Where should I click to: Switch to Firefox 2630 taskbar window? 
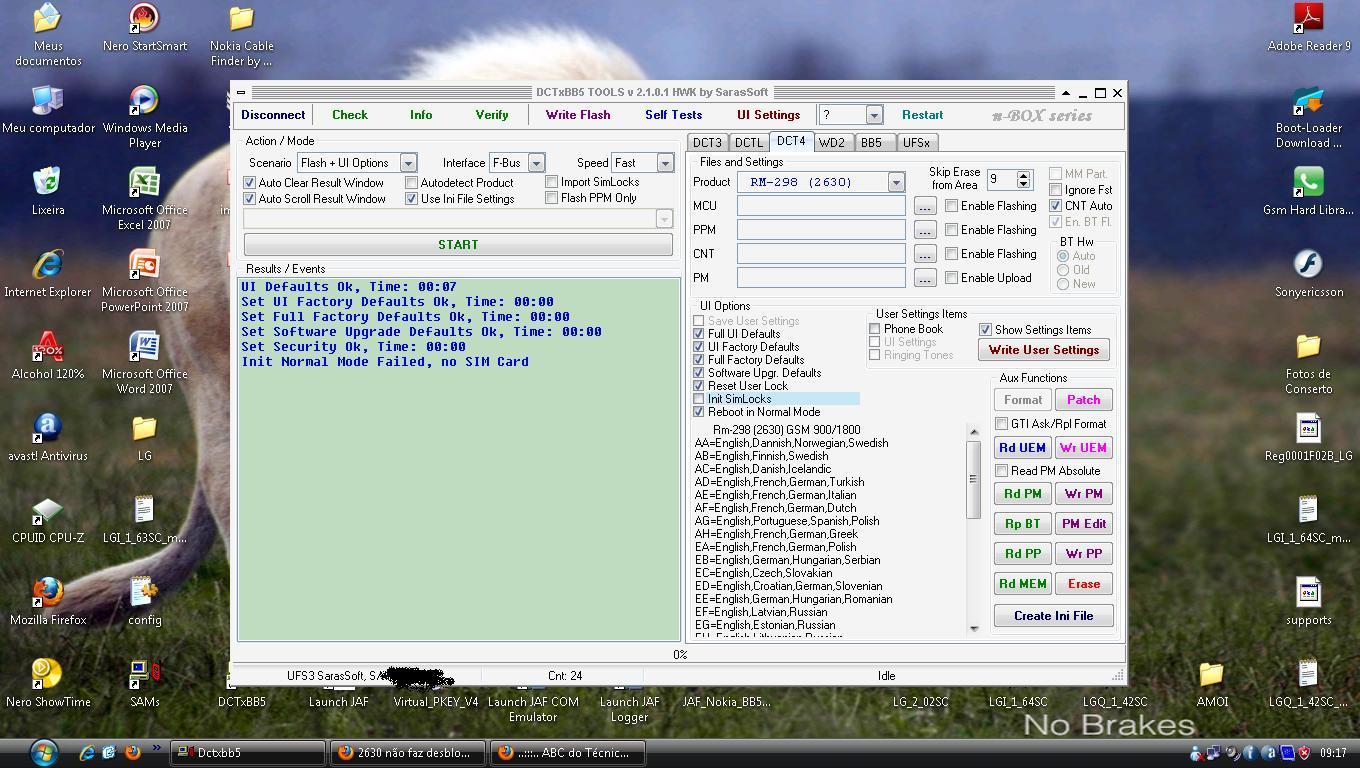point(408,753)
